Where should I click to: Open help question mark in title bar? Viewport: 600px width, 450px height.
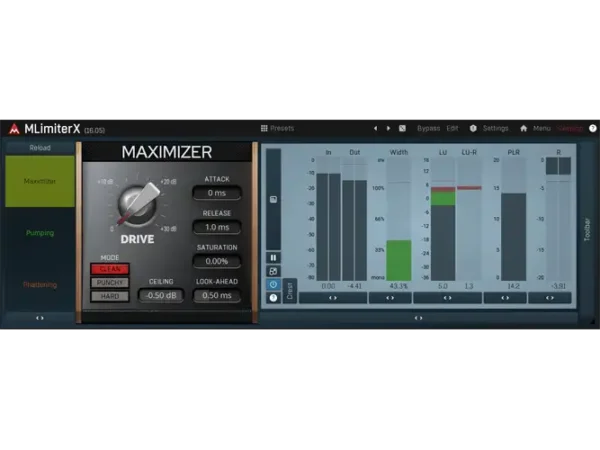pyautogui.click(x=593, y=129)
